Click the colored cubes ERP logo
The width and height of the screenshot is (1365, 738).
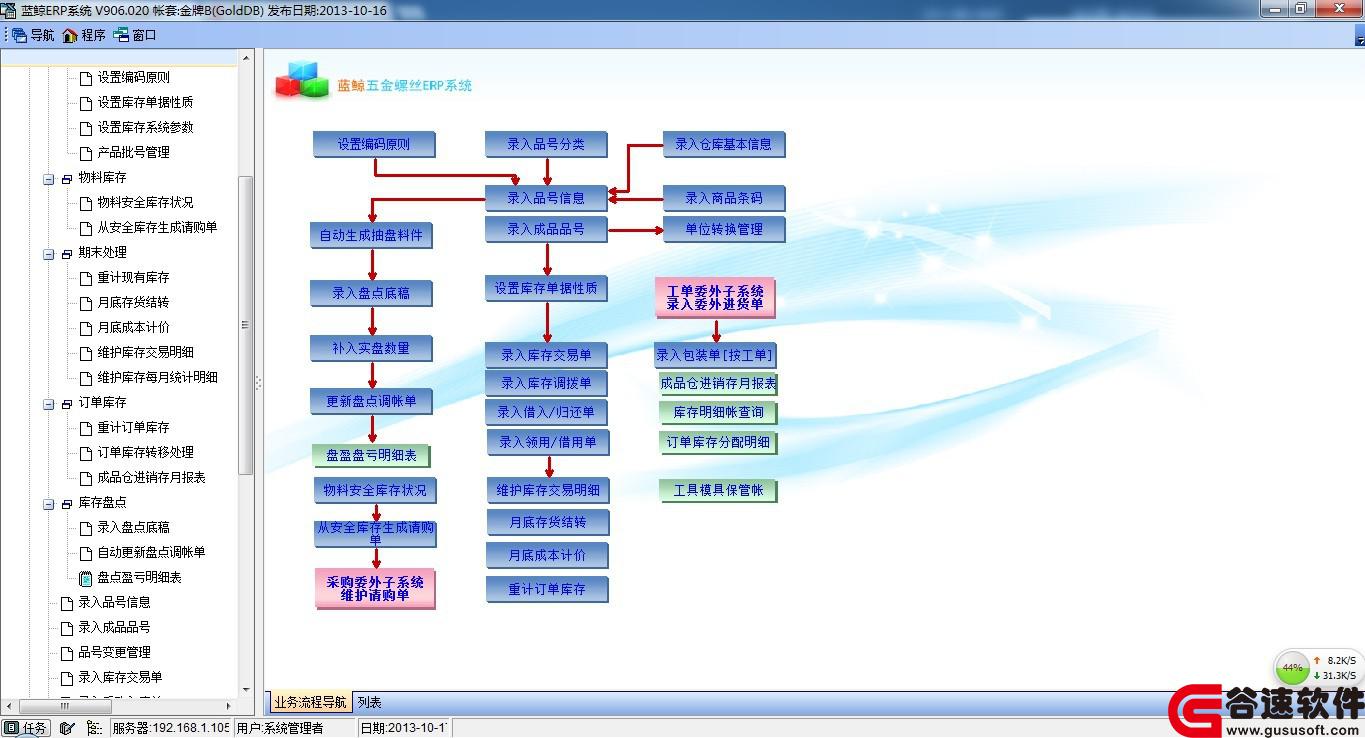coord(302,80)
